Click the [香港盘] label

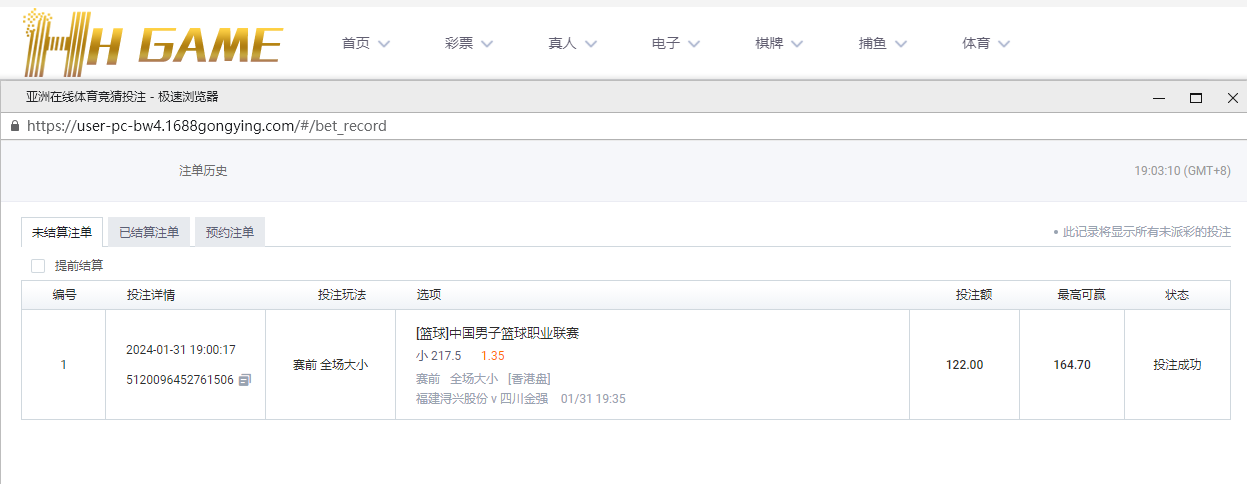(529, 379)
